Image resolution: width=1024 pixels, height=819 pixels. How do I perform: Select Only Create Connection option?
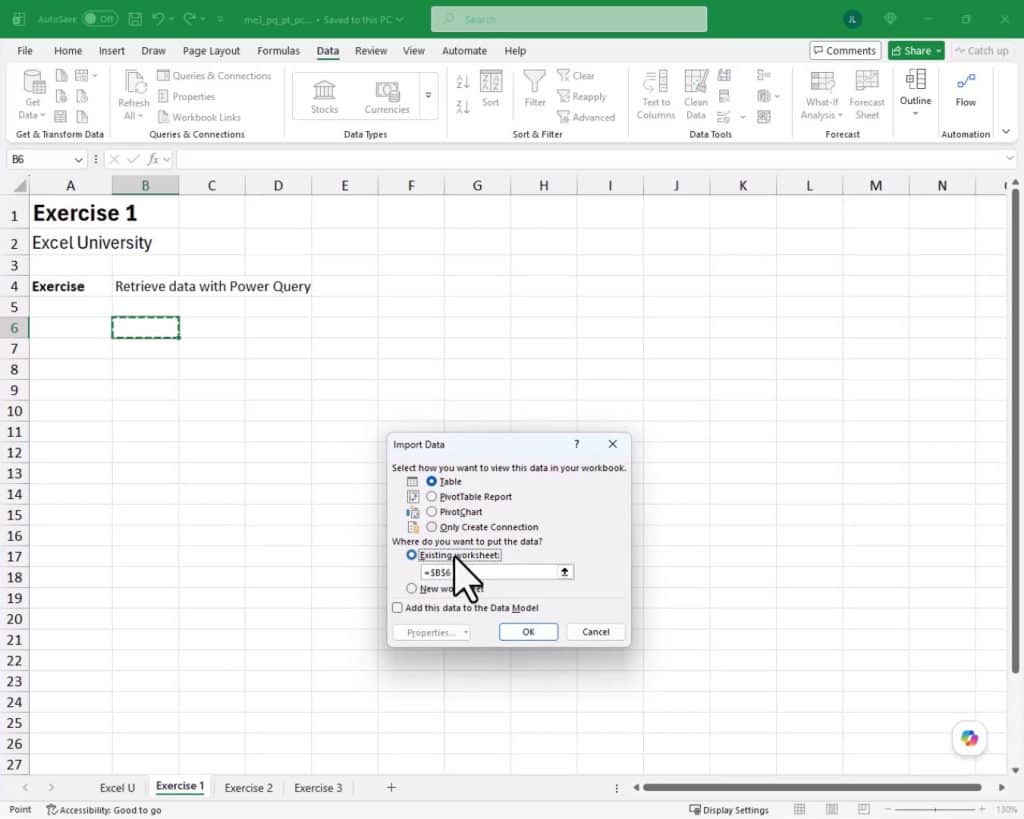(x=432, y=526)
